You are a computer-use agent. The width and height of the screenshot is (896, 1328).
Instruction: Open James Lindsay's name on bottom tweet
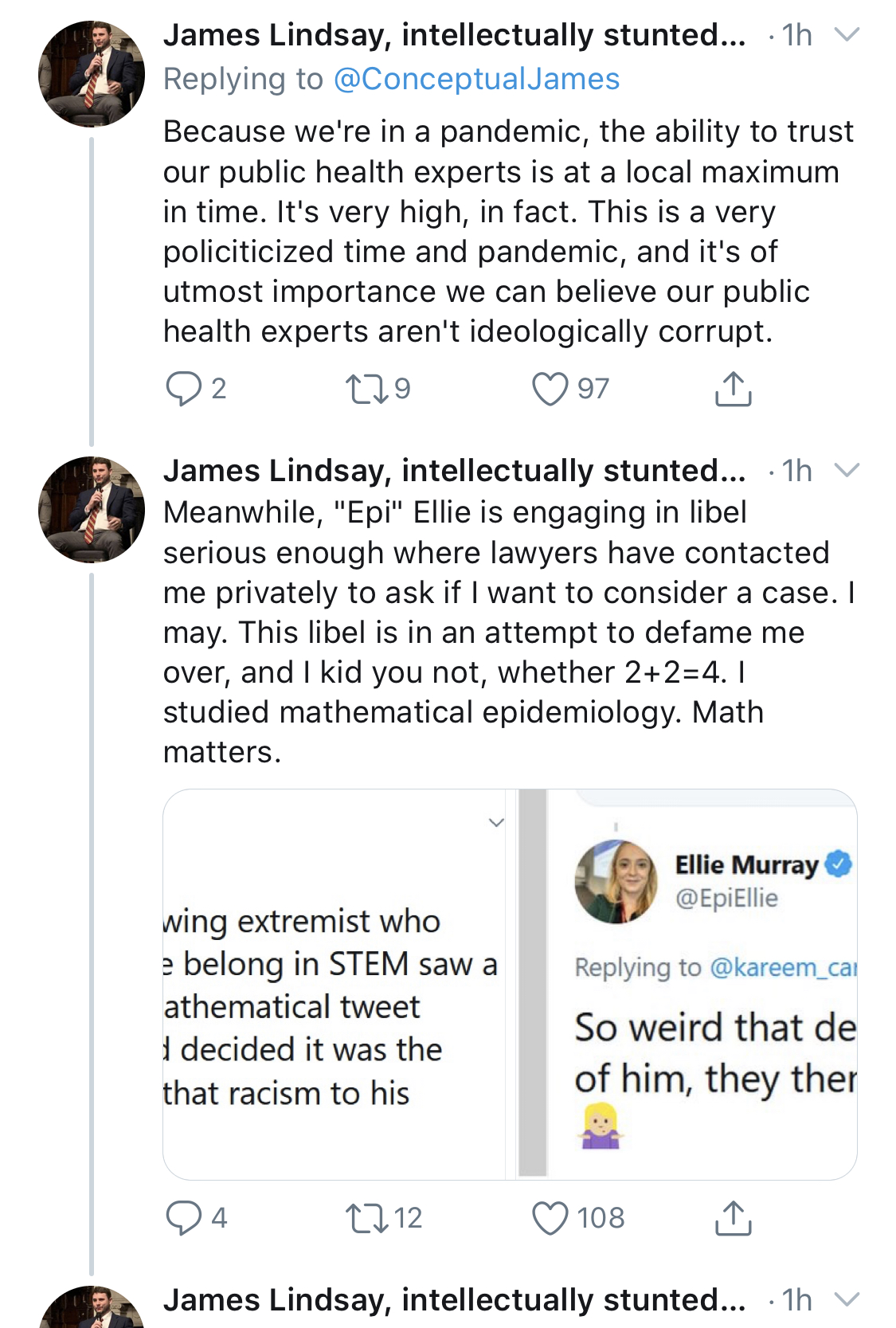454,1300
